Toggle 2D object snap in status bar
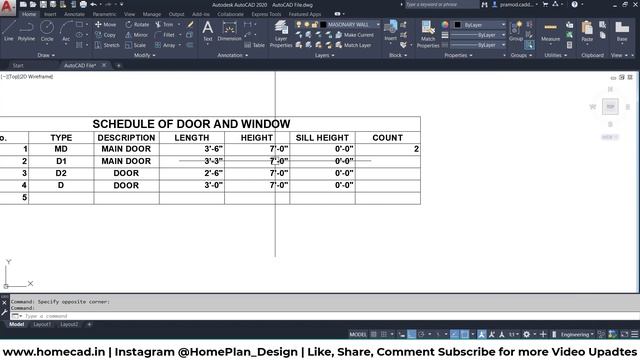The image size is (640, 360). 464,334
